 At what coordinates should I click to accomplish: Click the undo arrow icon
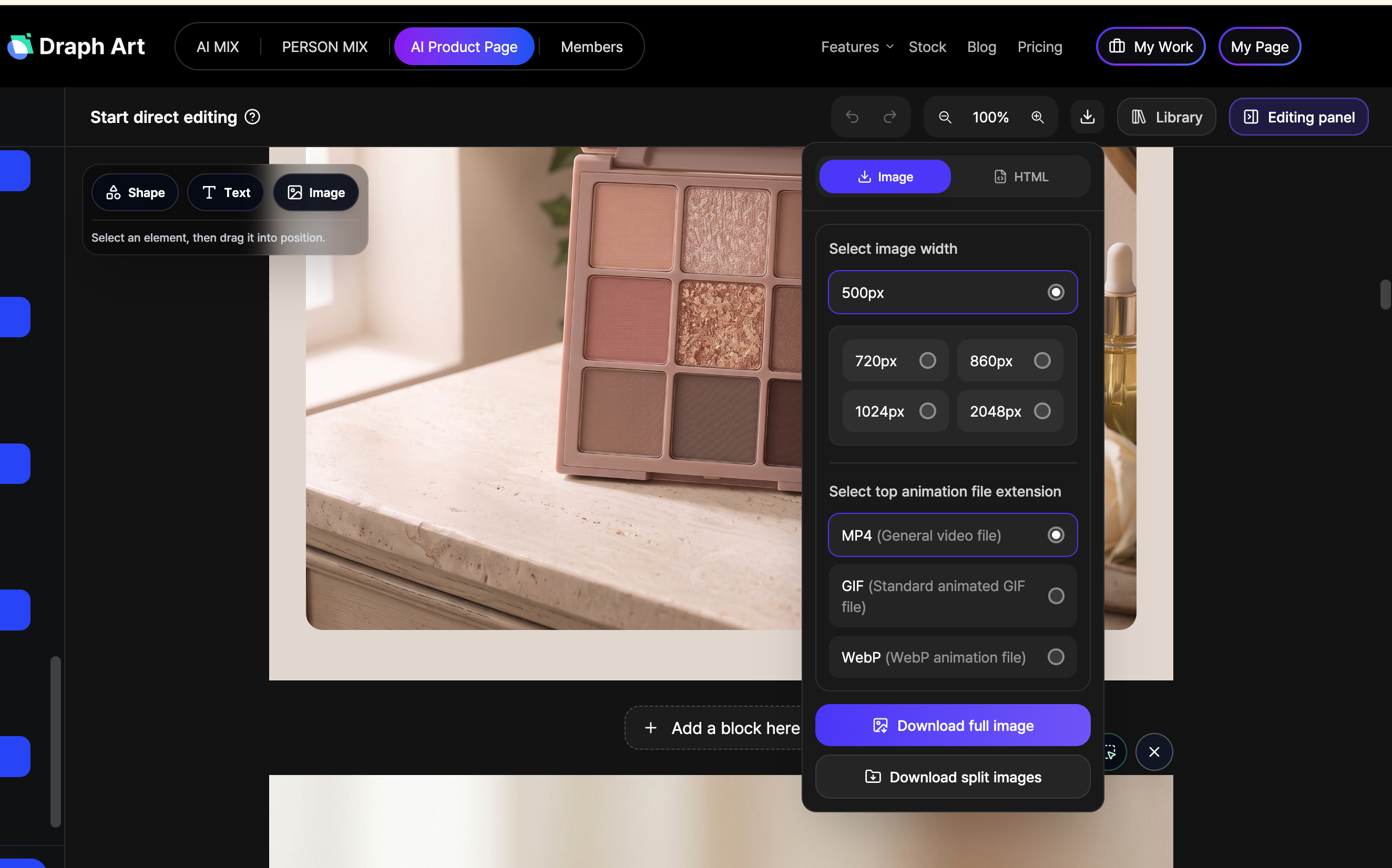852,117
